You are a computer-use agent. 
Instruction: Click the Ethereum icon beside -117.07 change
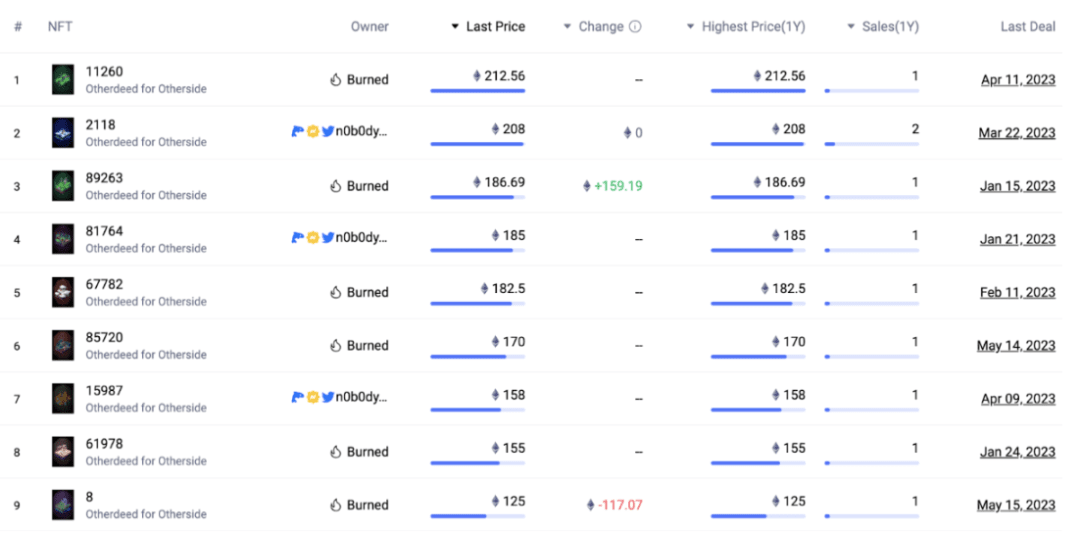[591, 505]
